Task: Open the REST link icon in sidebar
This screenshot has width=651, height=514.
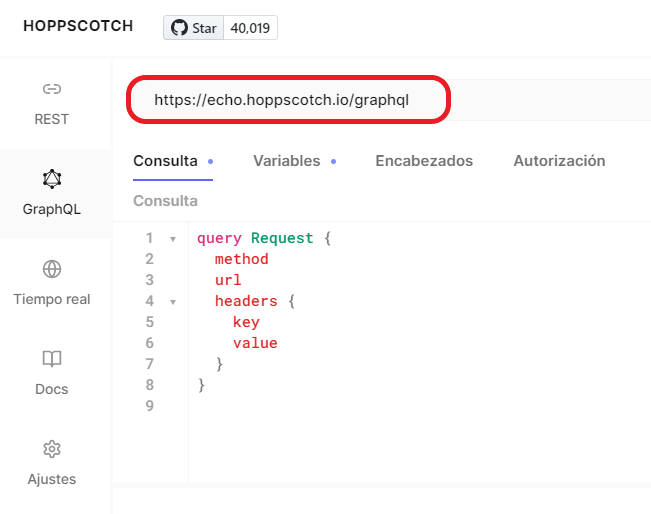Action: coord(52,89)
